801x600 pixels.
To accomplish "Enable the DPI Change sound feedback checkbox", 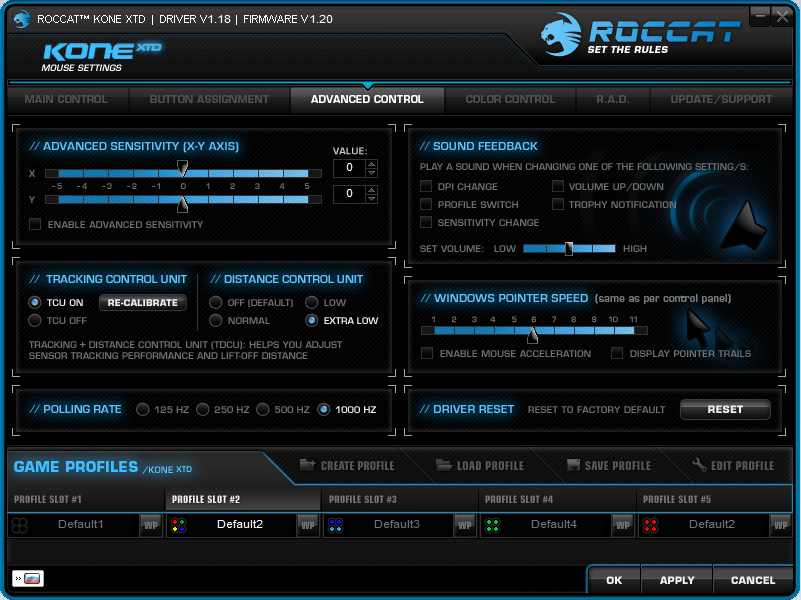I will [425, 185].
